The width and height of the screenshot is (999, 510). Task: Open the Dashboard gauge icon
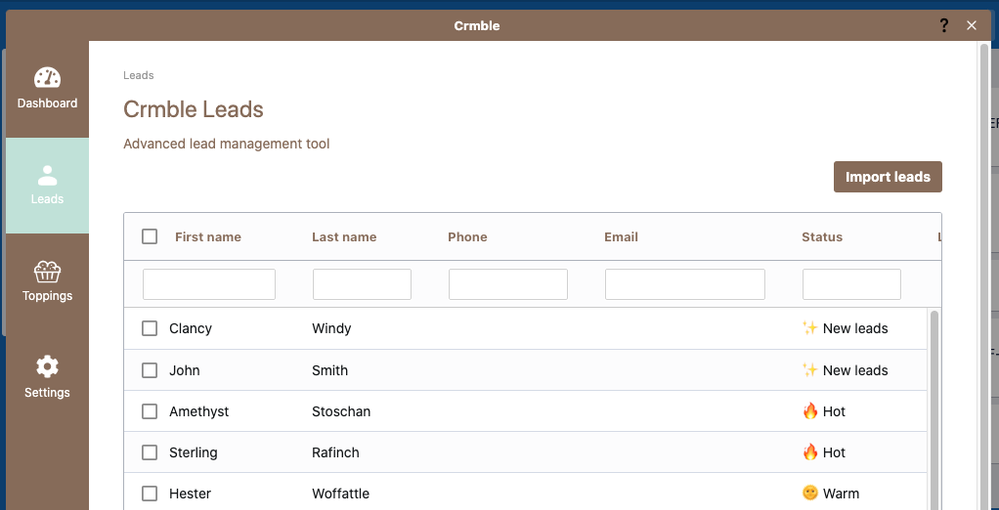point(47,78)
